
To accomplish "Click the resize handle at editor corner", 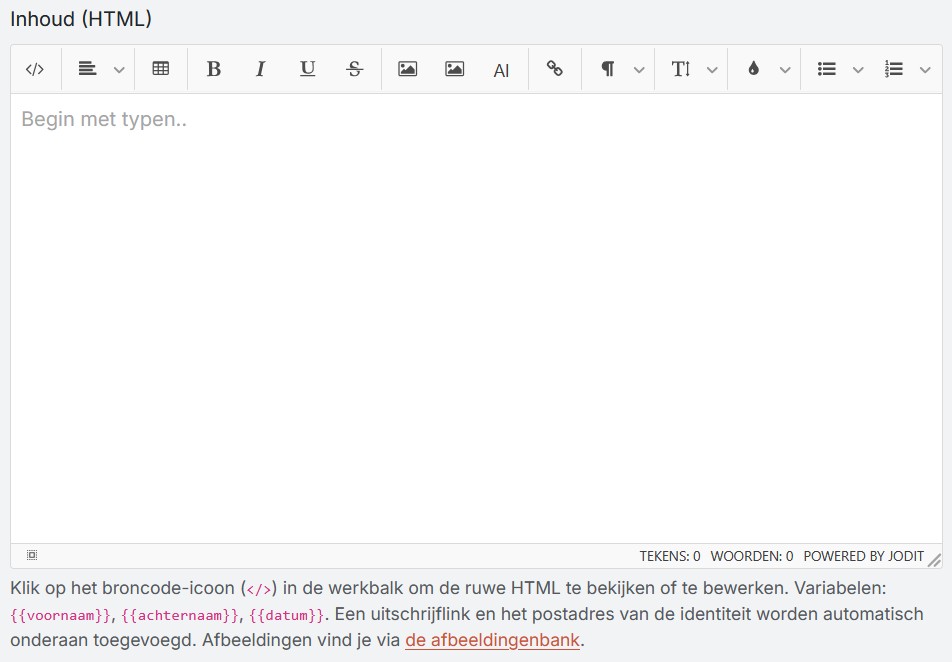I will (934, 561).
